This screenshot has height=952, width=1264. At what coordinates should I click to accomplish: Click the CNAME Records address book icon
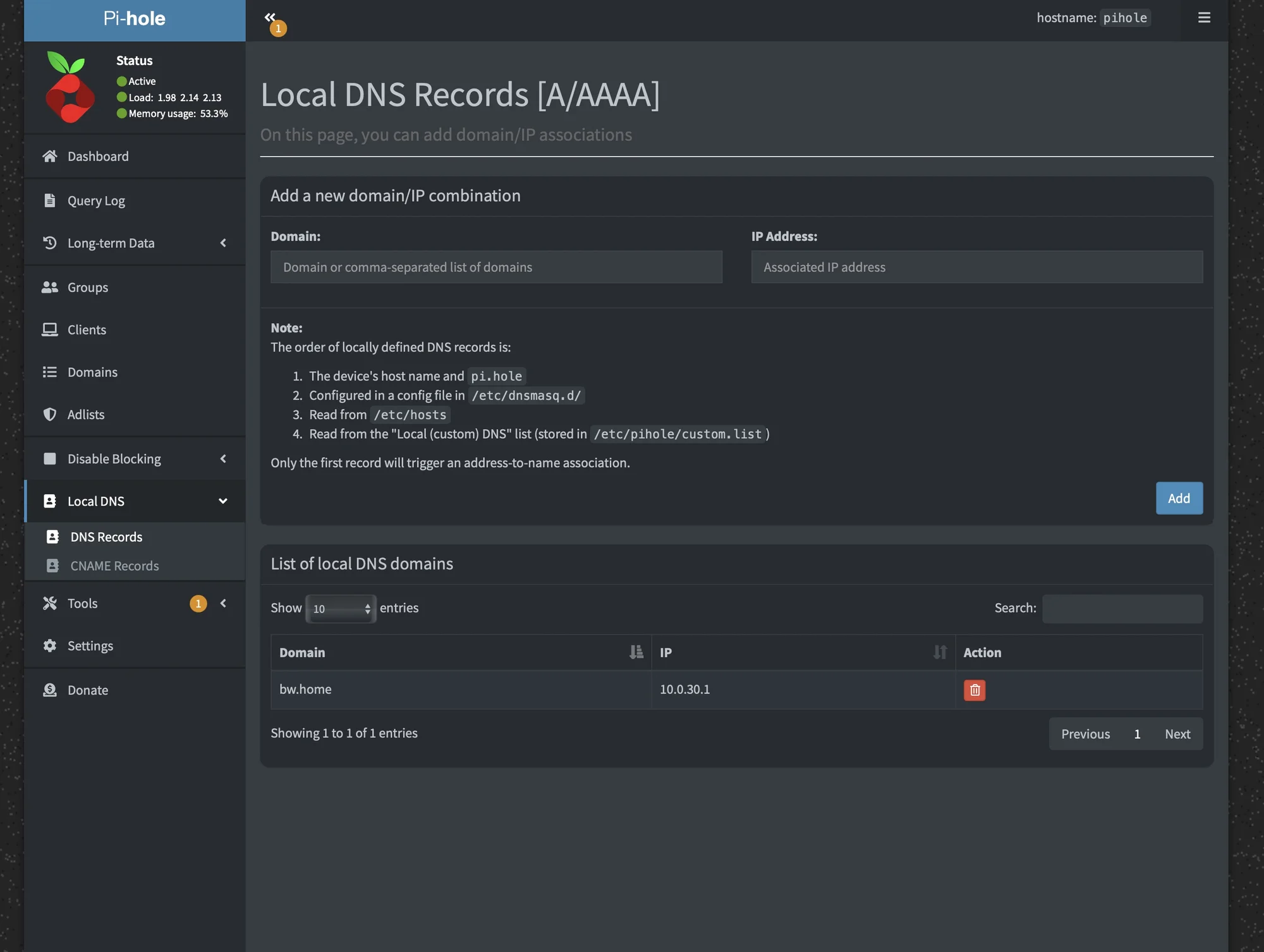tap(52, 566)
